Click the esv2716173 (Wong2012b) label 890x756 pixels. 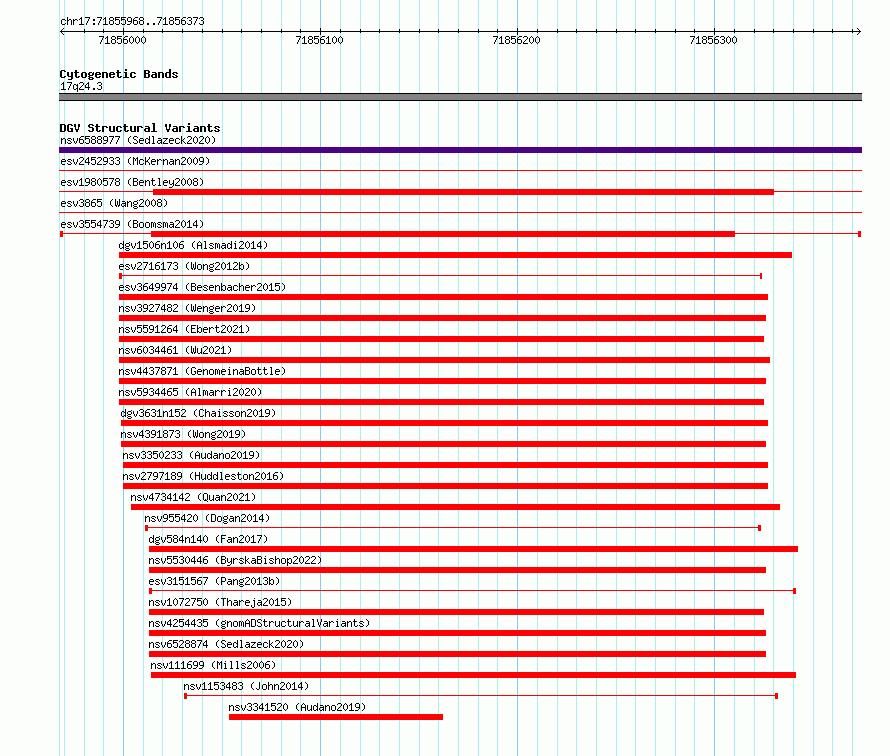[x=184, y=266]
